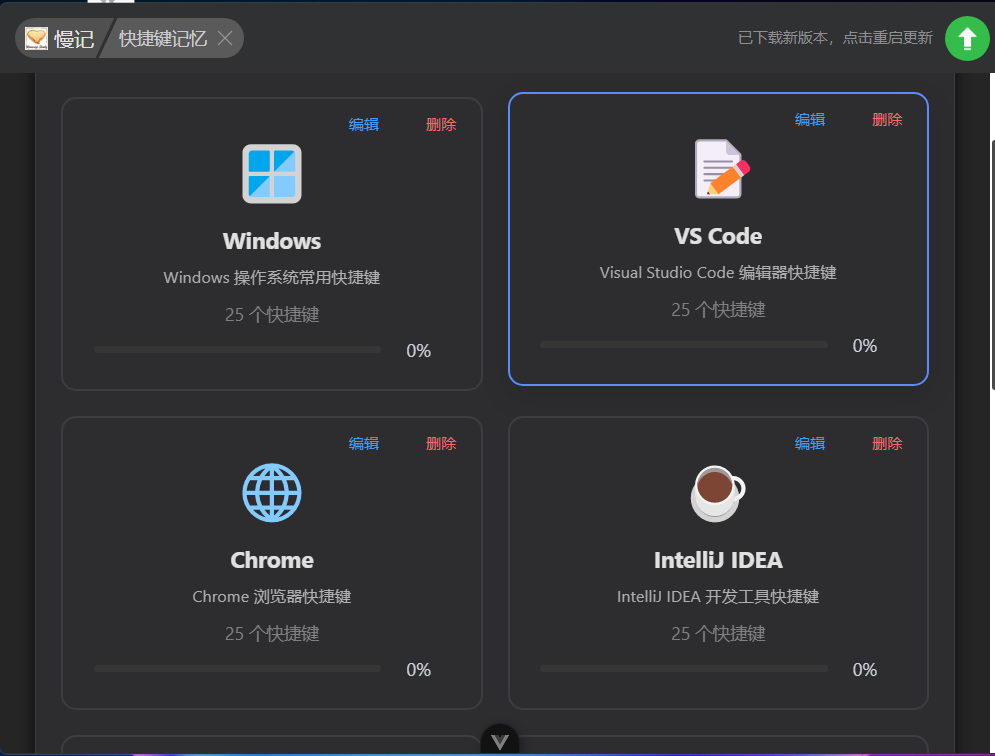
Task: Click the VS Code card progress bar
Action: point(684,345)
